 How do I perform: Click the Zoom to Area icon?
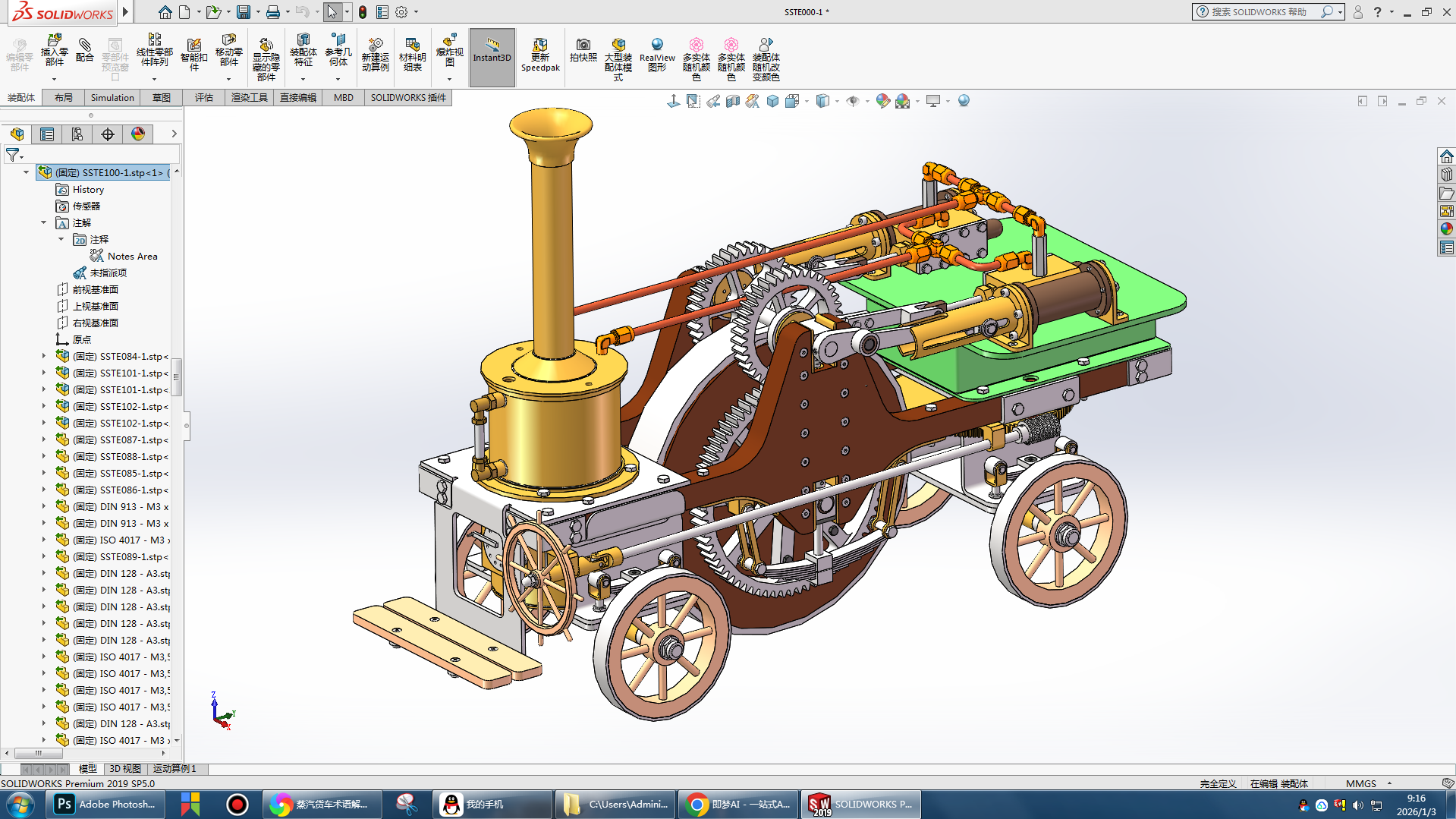click(x=693, y=101)
